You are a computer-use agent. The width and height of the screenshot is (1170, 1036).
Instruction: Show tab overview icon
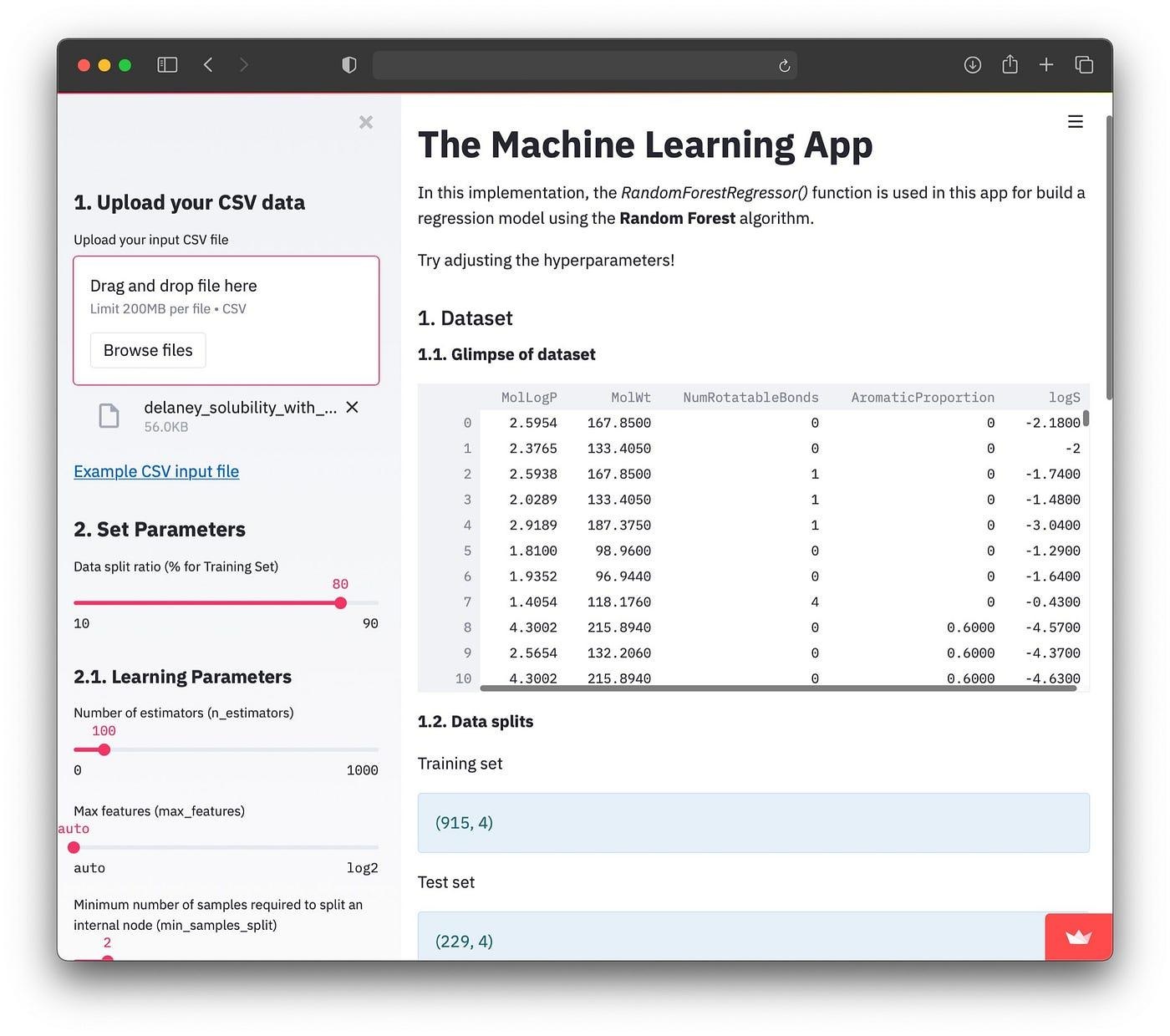coord(1084,64)
